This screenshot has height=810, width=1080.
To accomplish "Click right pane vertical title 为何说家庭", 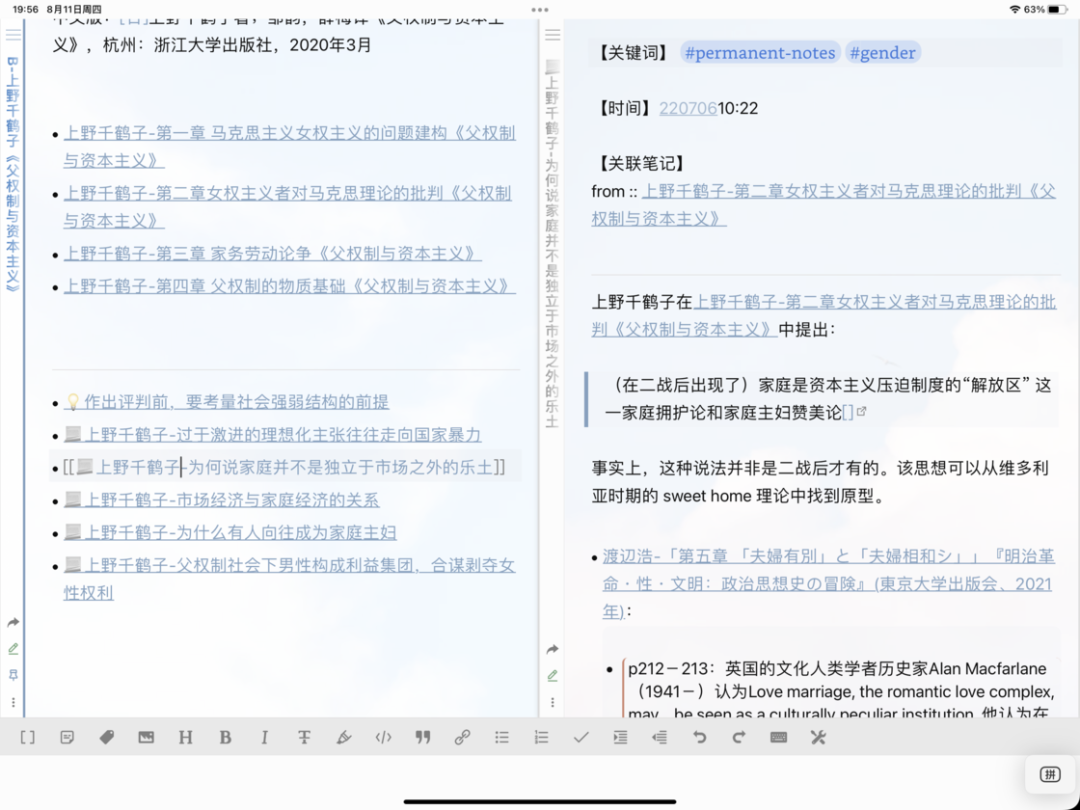I will pos(552,245).
